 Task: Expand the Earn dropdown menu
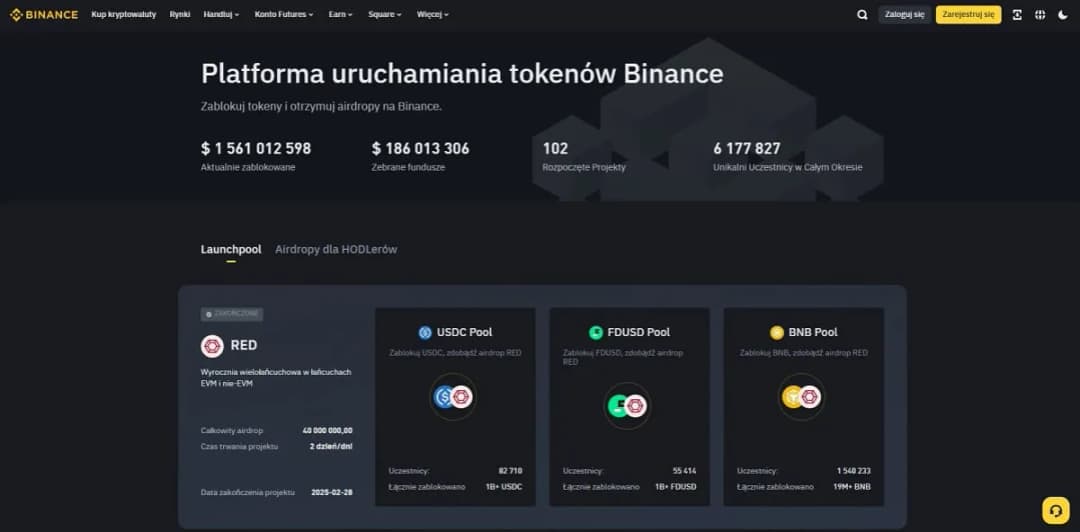341,15
